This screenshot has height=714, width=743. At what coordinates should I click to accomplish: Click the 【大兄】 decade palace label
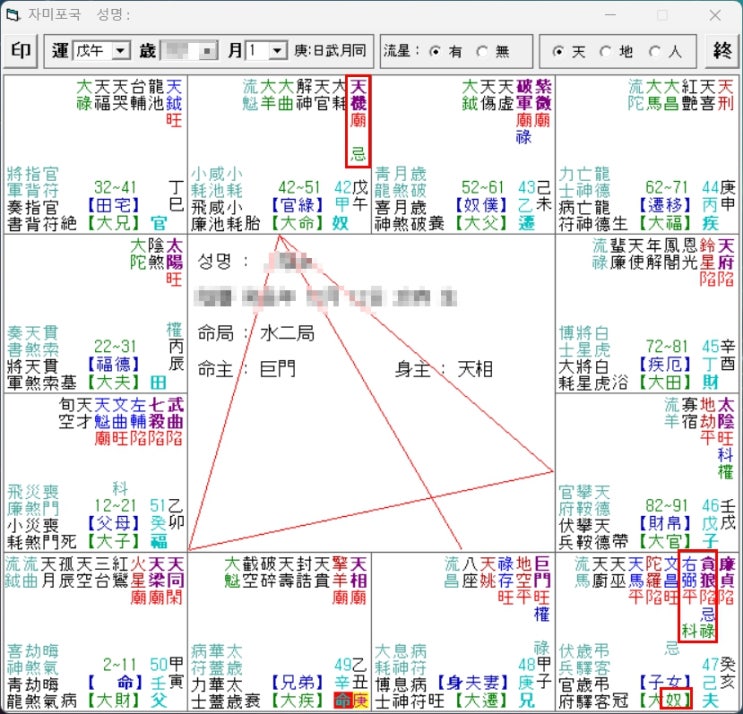113,223
